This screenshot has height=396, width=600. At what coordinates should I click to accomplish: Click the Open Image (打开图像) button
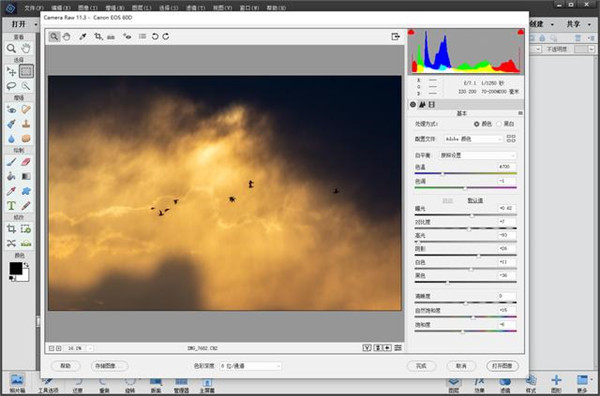tap(502, 366)
